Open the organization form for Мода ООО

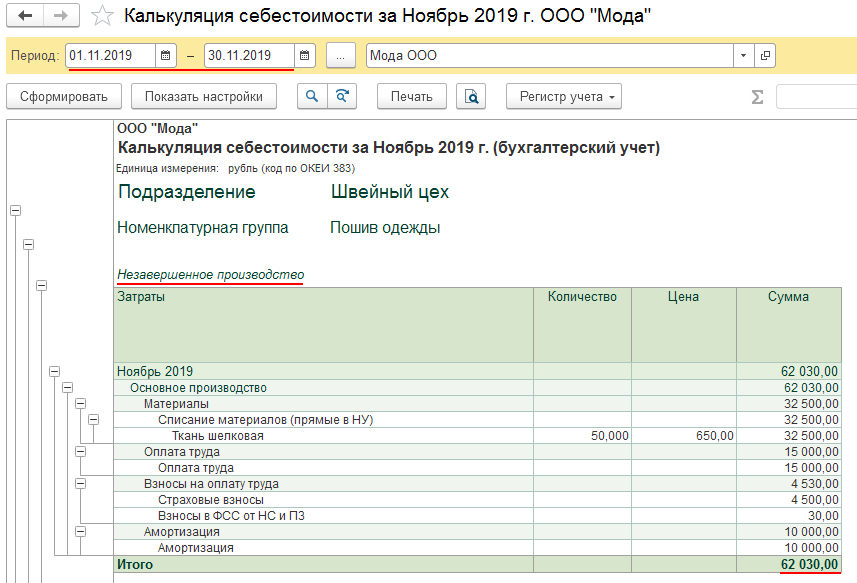pos(766,56)
